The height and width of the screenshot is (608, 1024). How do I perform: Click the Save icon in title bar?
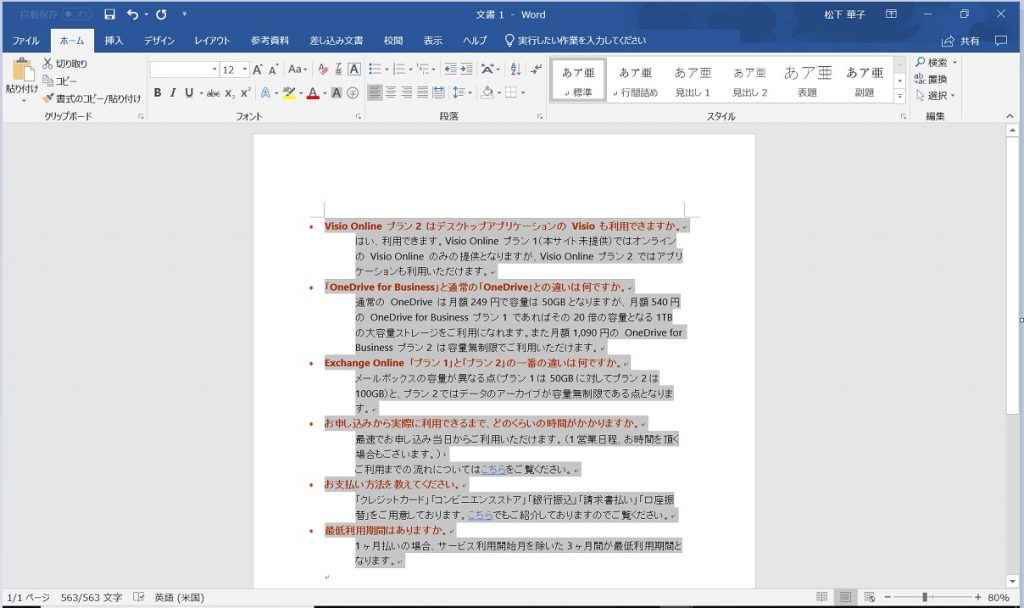[110, 15]
